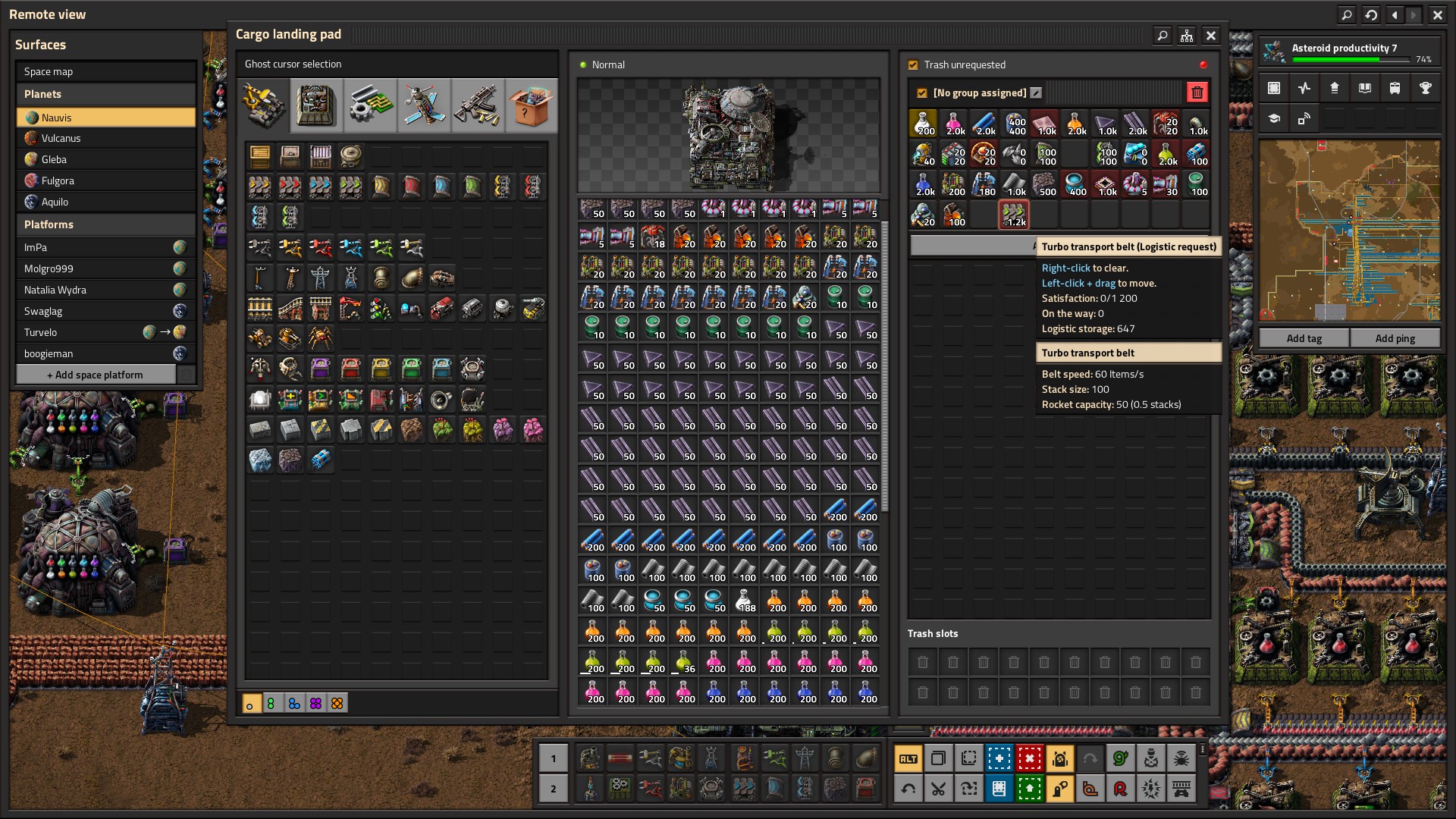Viewport: 1456px width, 819px height.
Task: Select the green upgrade planner shortcut
Action: 1030,789
